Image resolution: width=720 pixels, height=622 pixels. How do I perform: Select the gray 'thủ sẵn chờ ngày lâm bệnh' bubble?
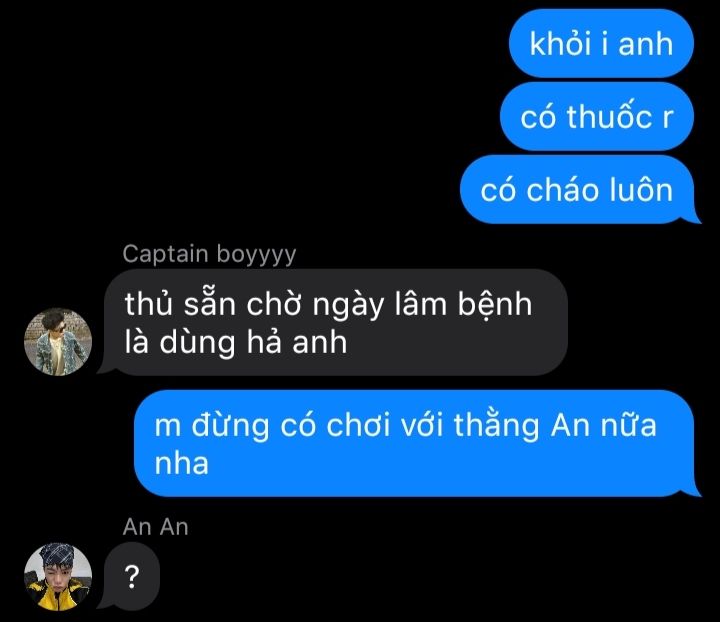333,322
